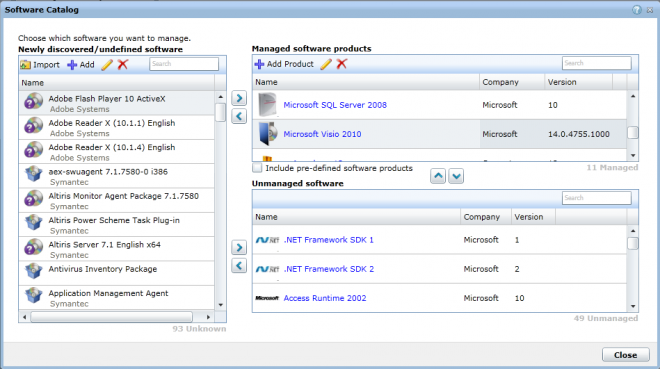
Task: Click pencil edit icon next to Add
Action: pos(107,65)
